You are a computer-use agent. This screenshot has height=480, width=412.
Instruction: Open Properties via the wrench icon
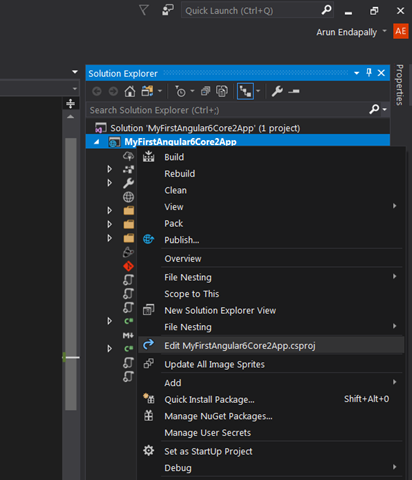click(x=277, y=91)
